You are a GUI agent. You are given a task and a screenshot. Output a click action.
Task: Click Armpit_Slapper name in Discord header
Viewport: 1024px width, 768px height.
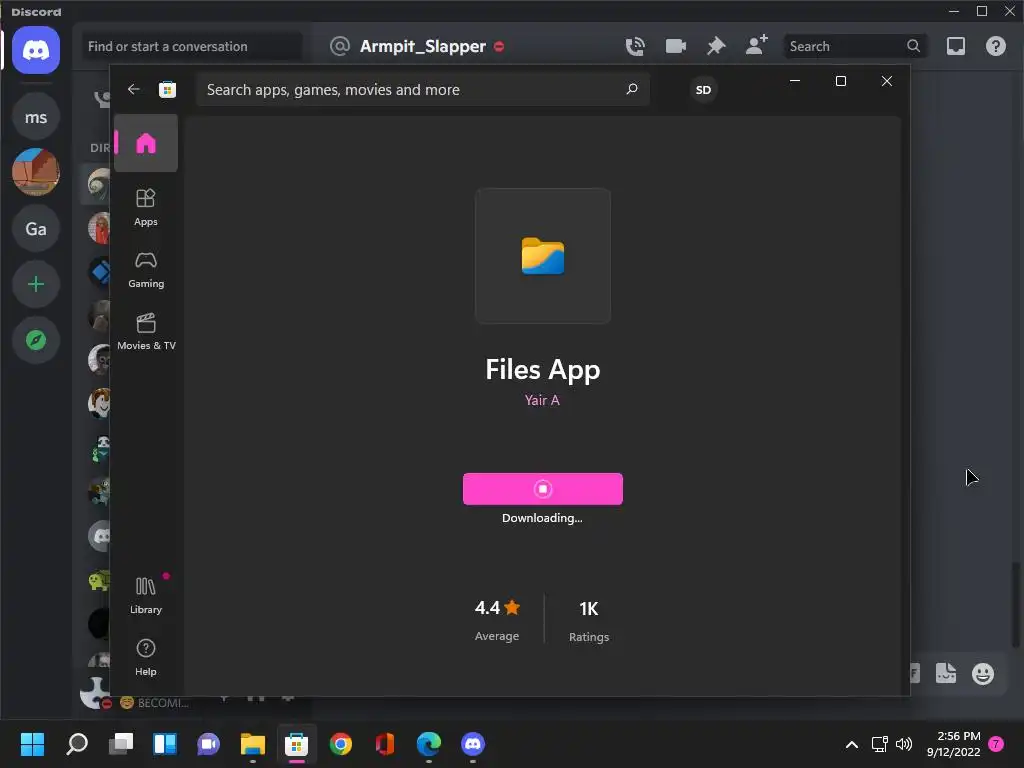(x=423, y=46)
